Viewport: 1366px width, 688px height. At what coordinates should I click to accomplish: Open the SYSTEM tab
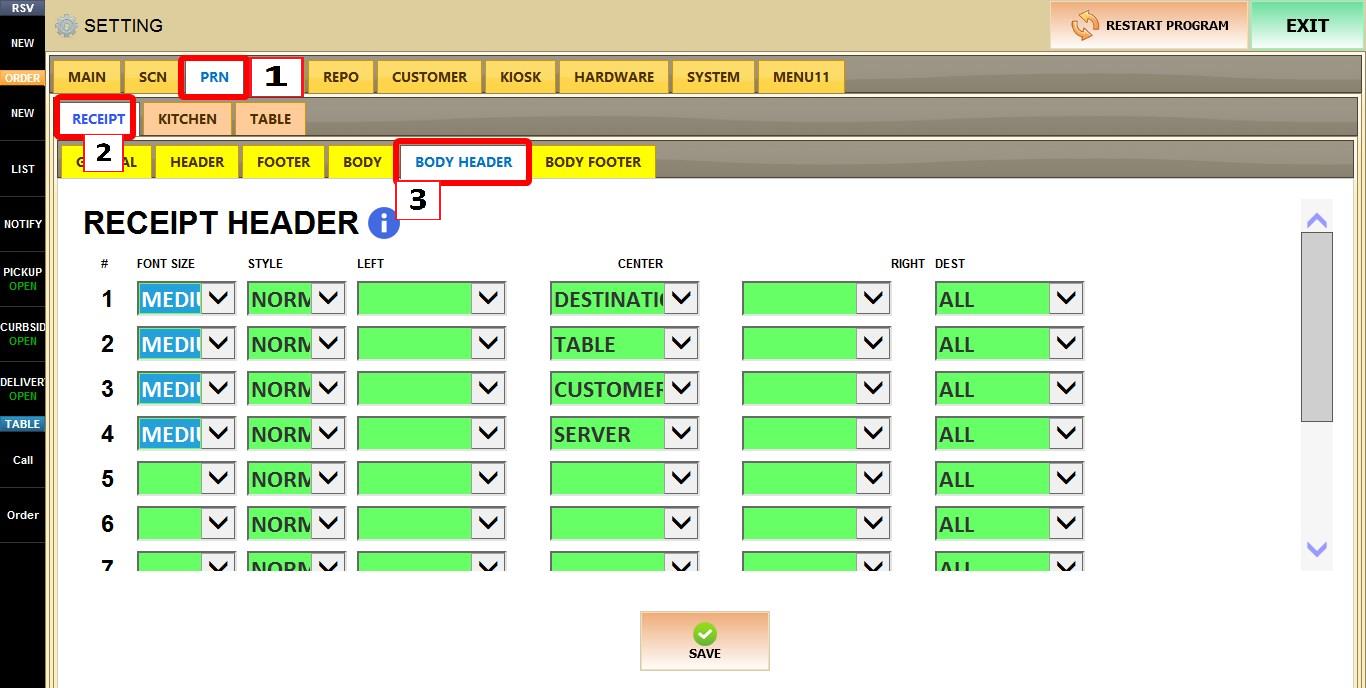coord(713,77)
